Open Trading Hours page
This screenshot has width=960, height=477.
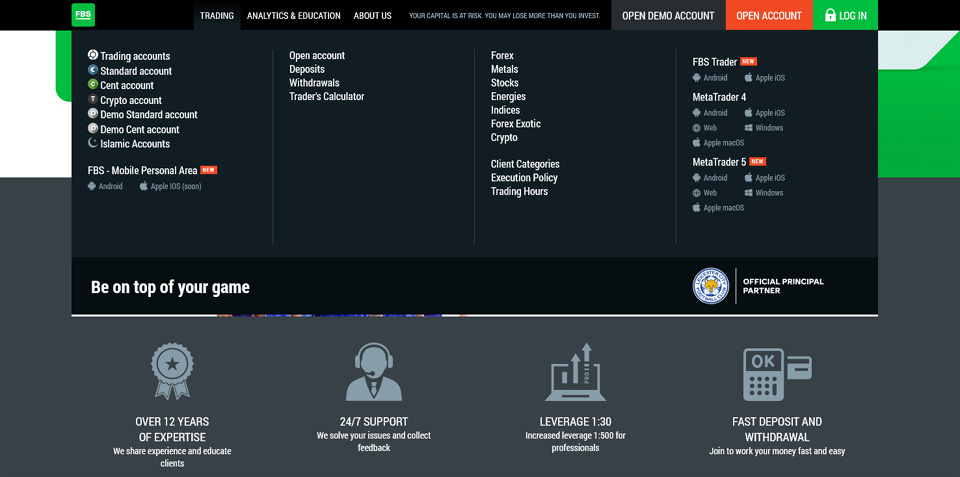519,192
